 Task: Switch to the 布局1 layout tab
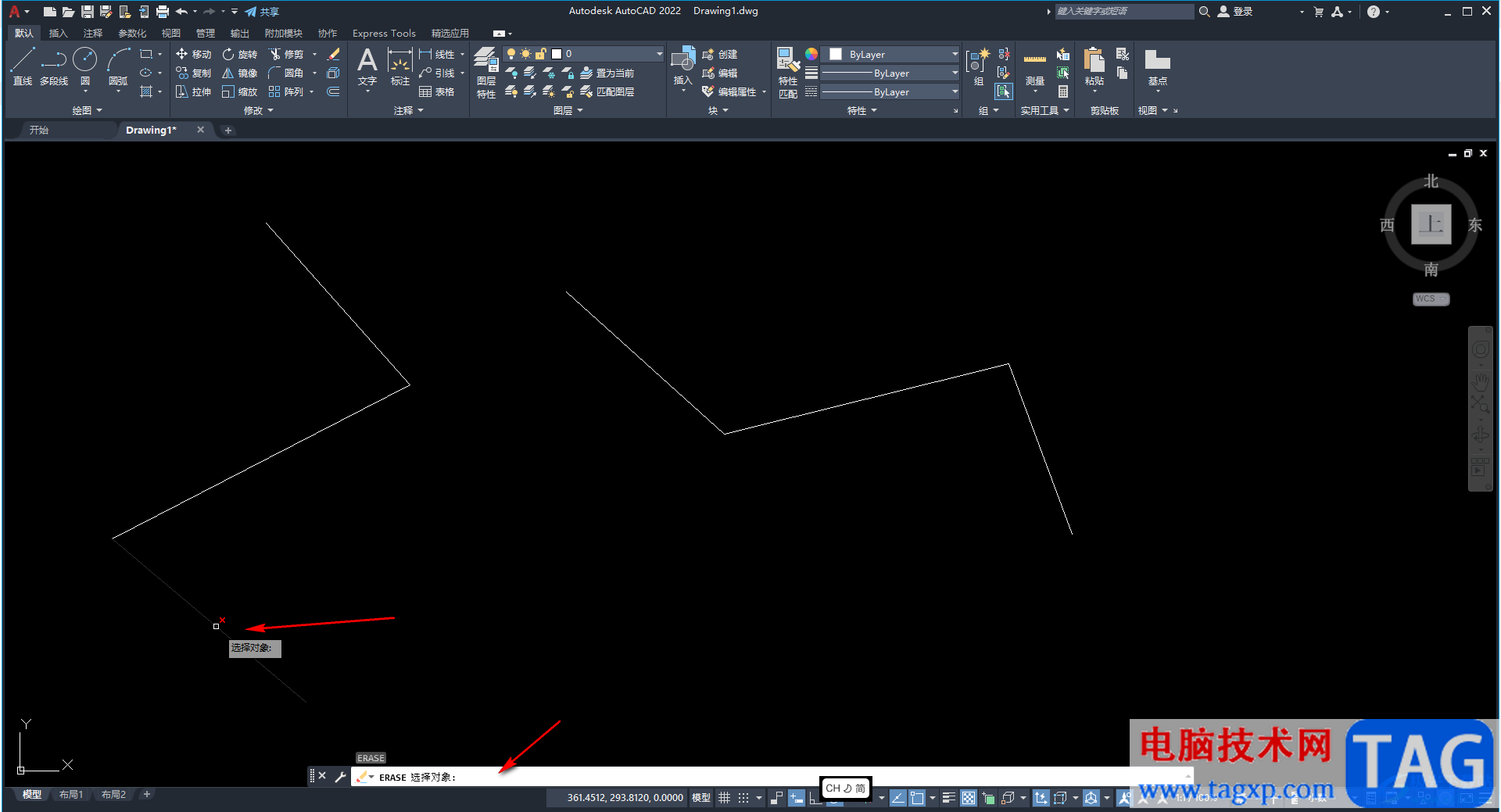pyautogui.click(x=71, y=794)
